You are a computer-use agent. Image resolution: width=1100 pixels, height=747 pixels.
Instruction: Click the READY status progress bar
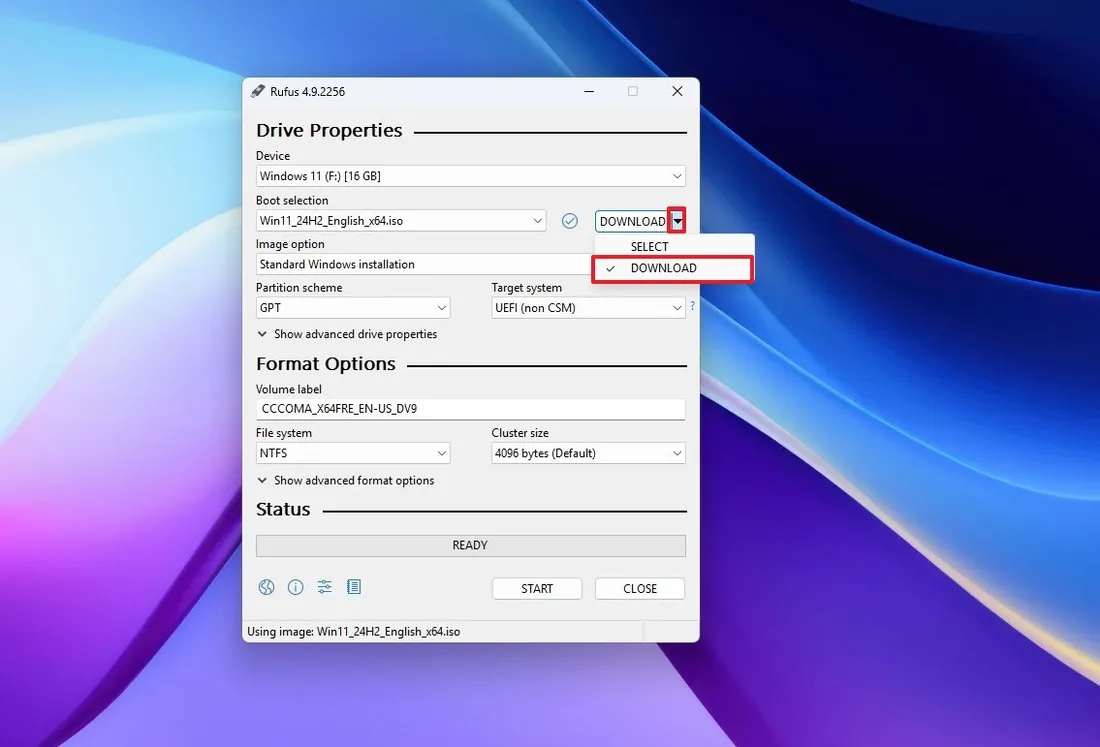[x=471, y=546]
